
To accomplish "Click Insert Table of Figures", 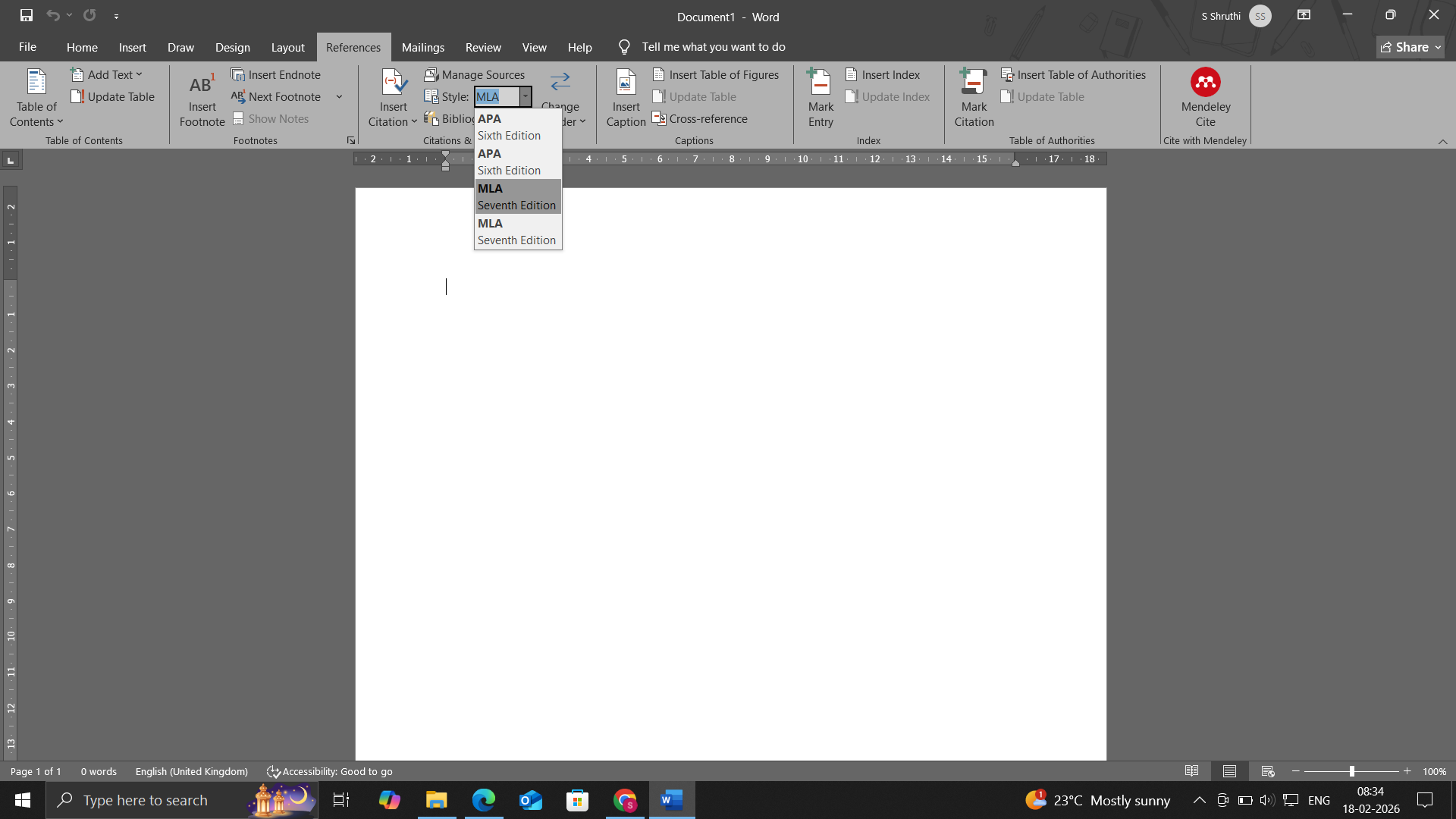I will [716, 74].
